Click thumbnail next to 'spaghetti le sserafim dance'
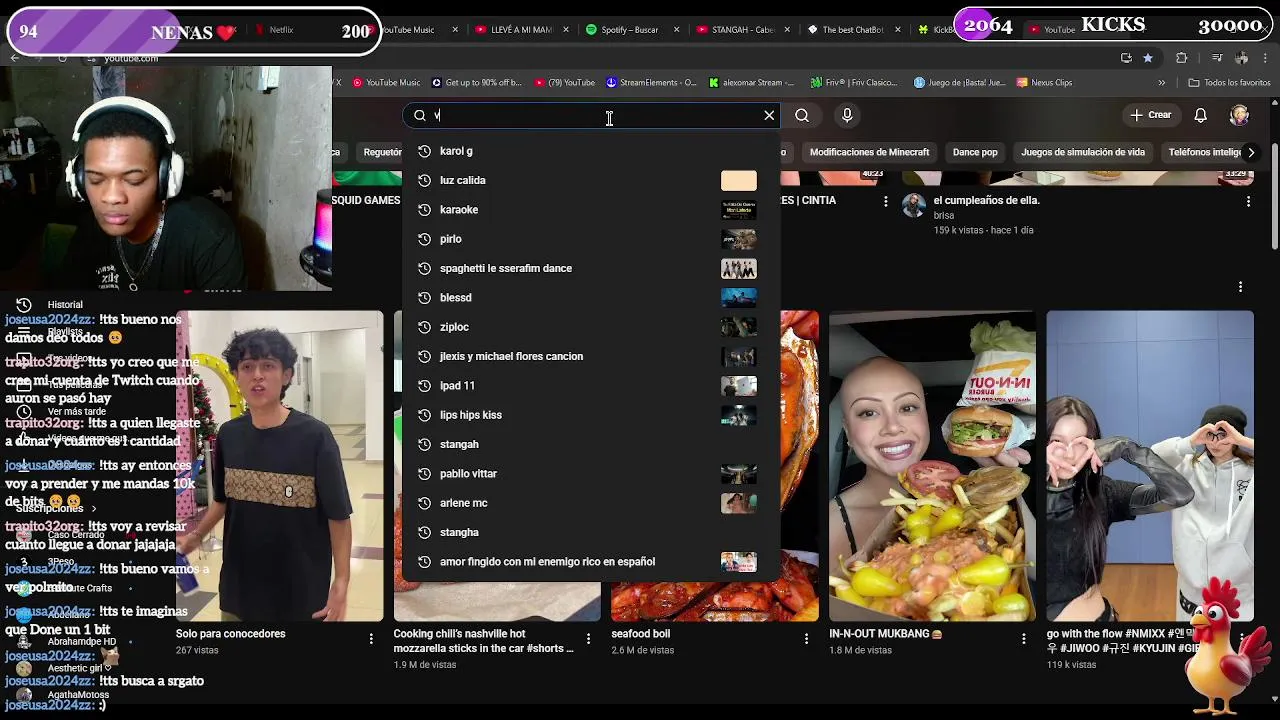Image resolution: width=1280 pixels, height=720 pixels. pos(739,268)
